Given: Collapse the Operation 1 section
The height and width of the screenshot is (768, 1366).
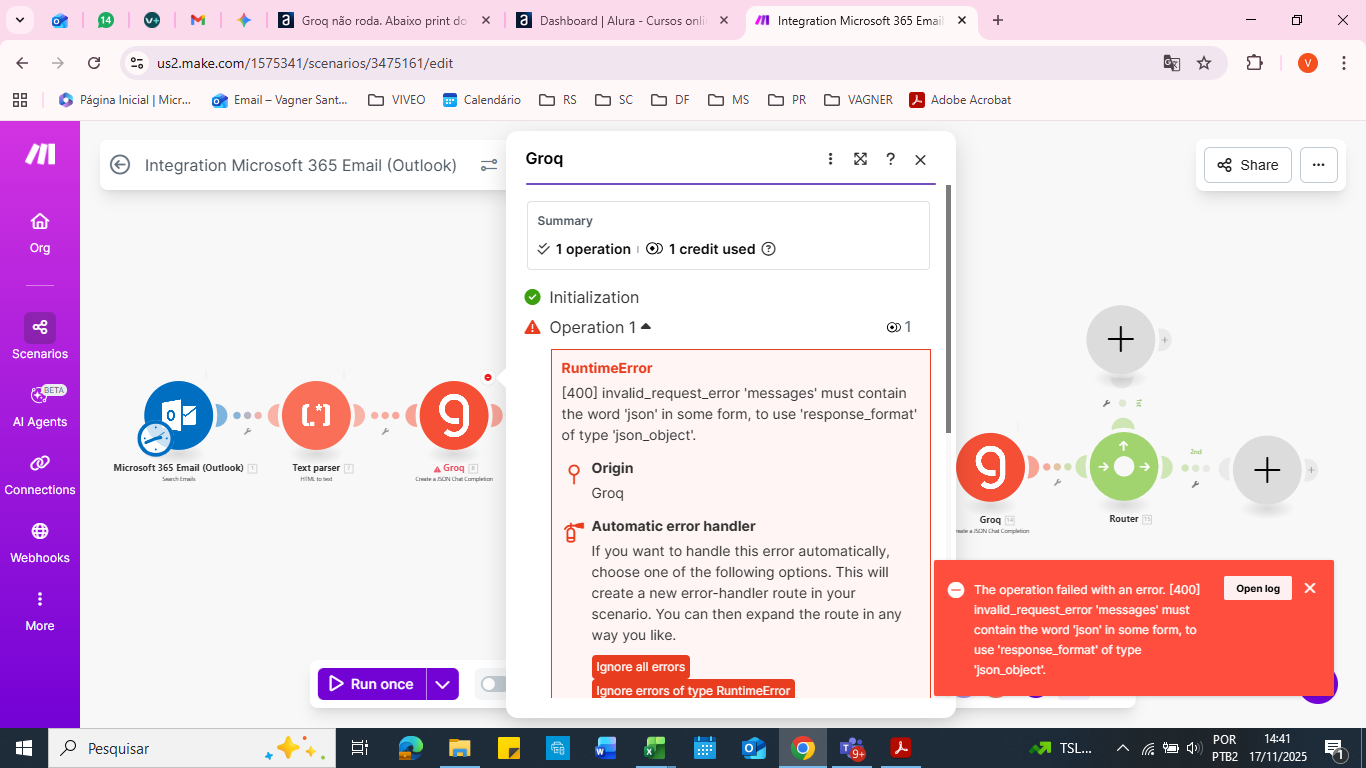Looking at the screenshot, I should pos(646,327).
